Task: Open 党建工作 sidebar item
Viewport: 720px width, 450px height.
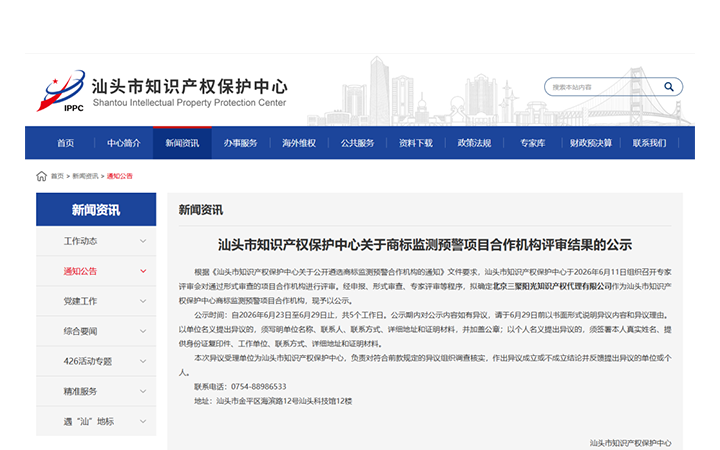Action: pyautogui.click(x=96, y=301)
